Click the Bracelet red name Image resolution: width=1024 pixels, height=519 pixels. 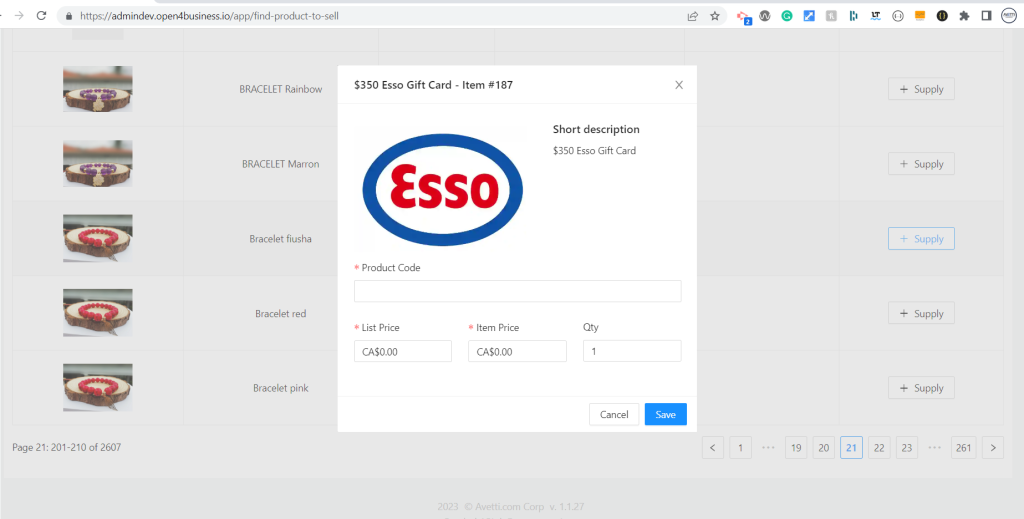coord(281,313)
